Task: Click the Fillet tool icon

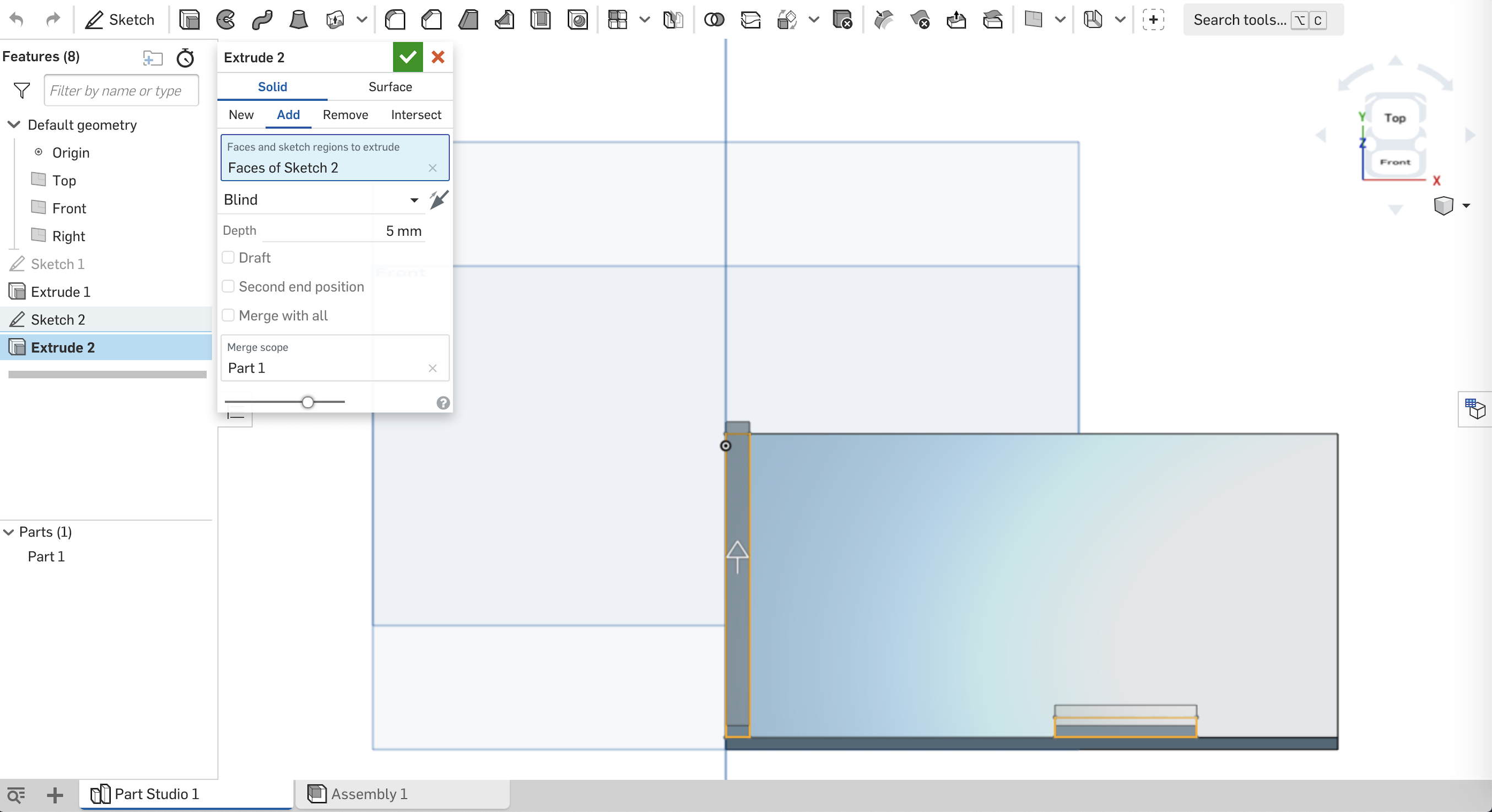Action: (396, 19)
